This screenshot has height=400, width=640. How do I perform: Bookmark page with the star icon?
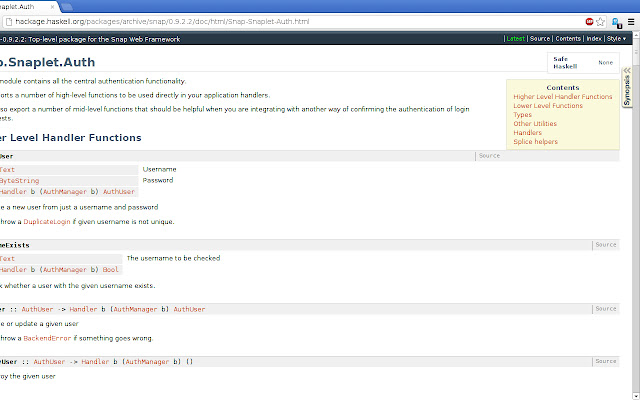[600, 22]
